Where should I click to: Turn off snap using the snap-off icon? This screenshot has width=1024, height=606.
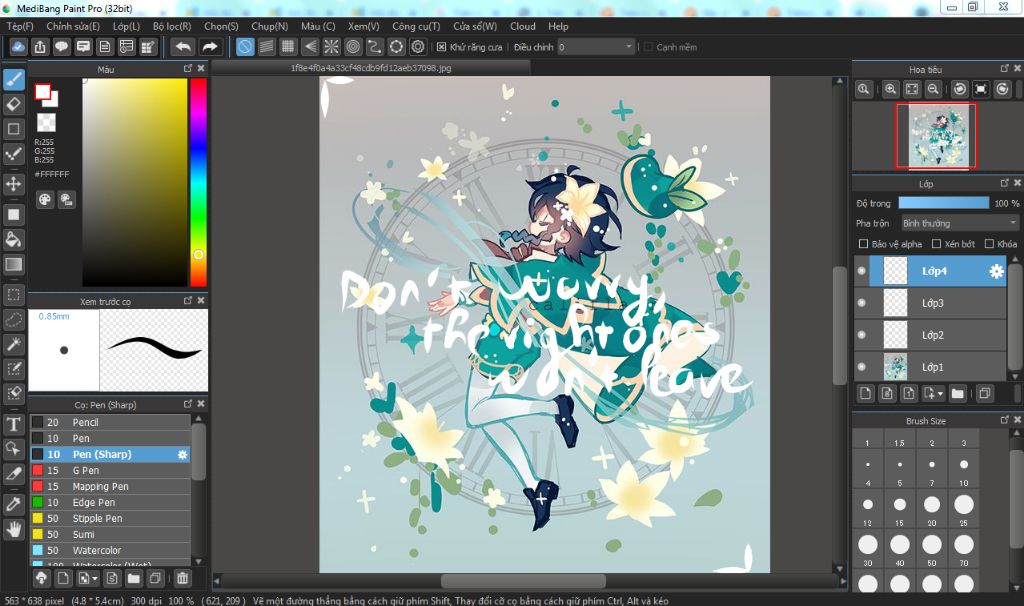pyautogui.click(x=245, y=47)
